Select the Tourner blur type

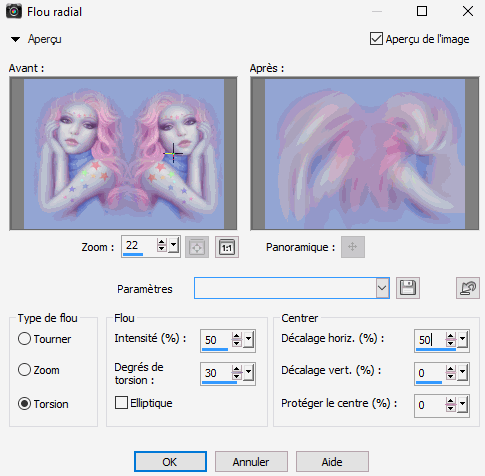point(24,339)
